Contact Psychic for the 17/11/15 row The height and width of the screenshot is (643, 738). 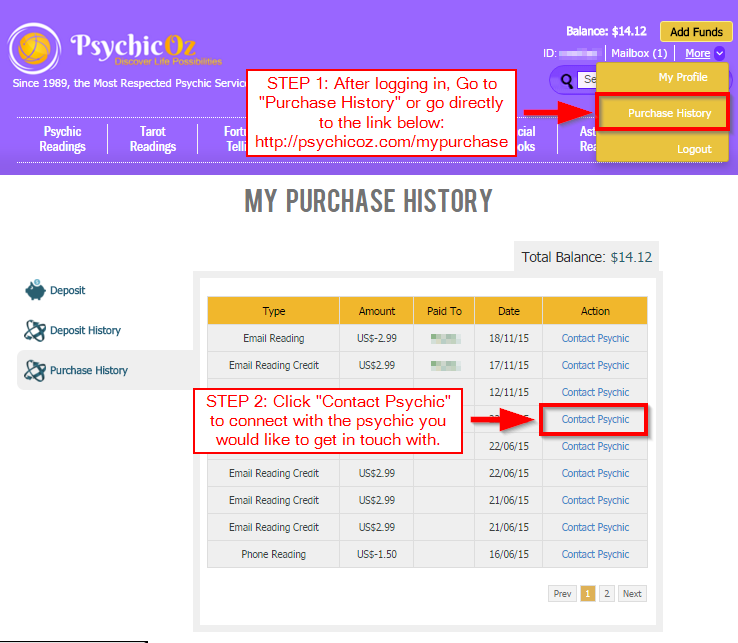(595, 365)
